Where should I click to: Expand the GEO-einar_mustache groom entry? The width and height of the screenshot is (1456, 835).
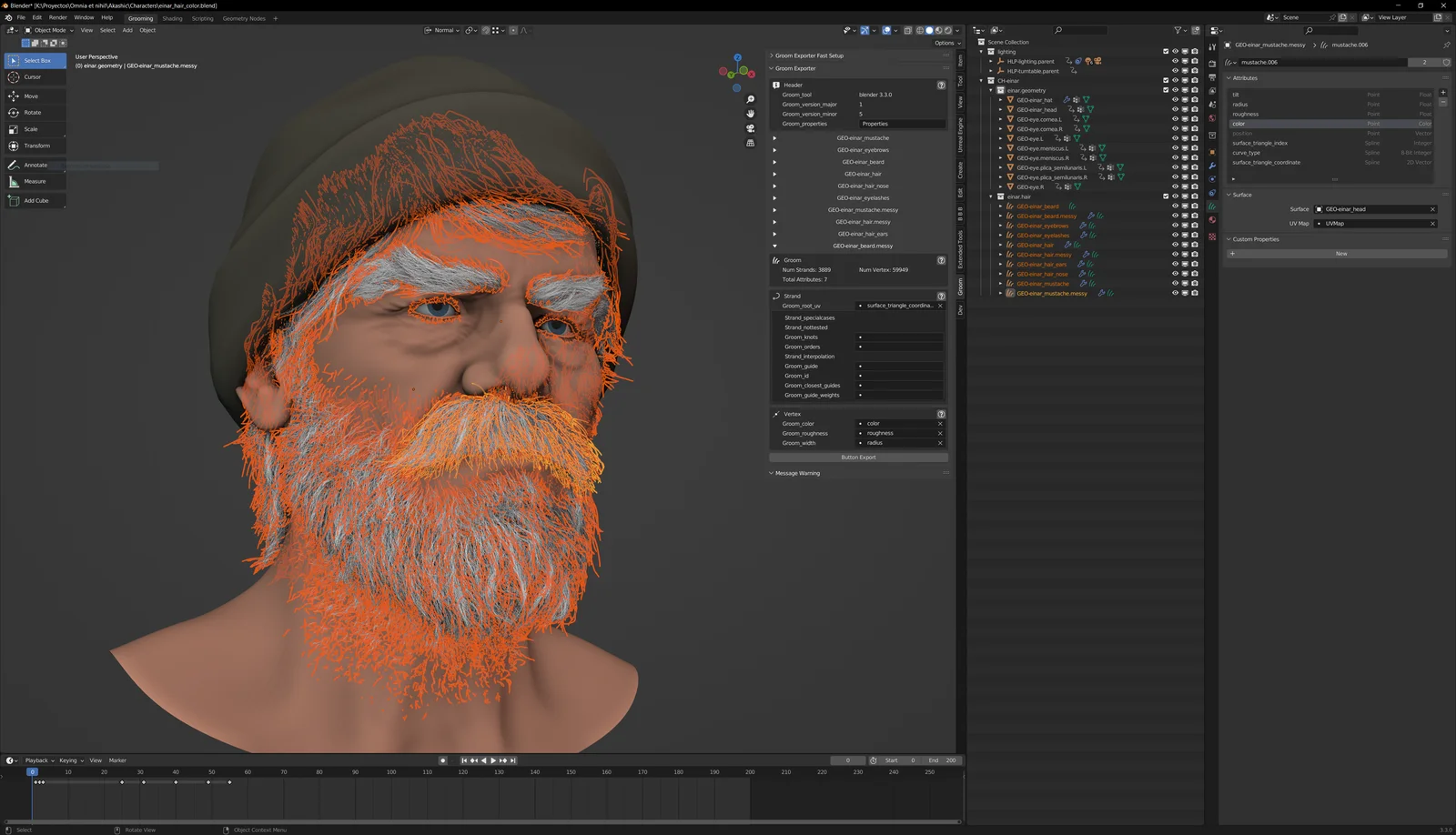point(774,138)
